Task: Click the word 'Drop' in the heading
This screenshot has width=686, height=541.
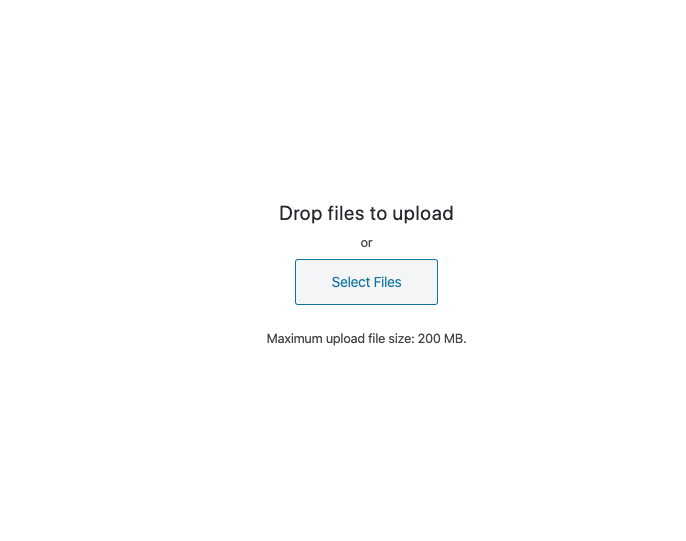Action: (x=301, y=213)
